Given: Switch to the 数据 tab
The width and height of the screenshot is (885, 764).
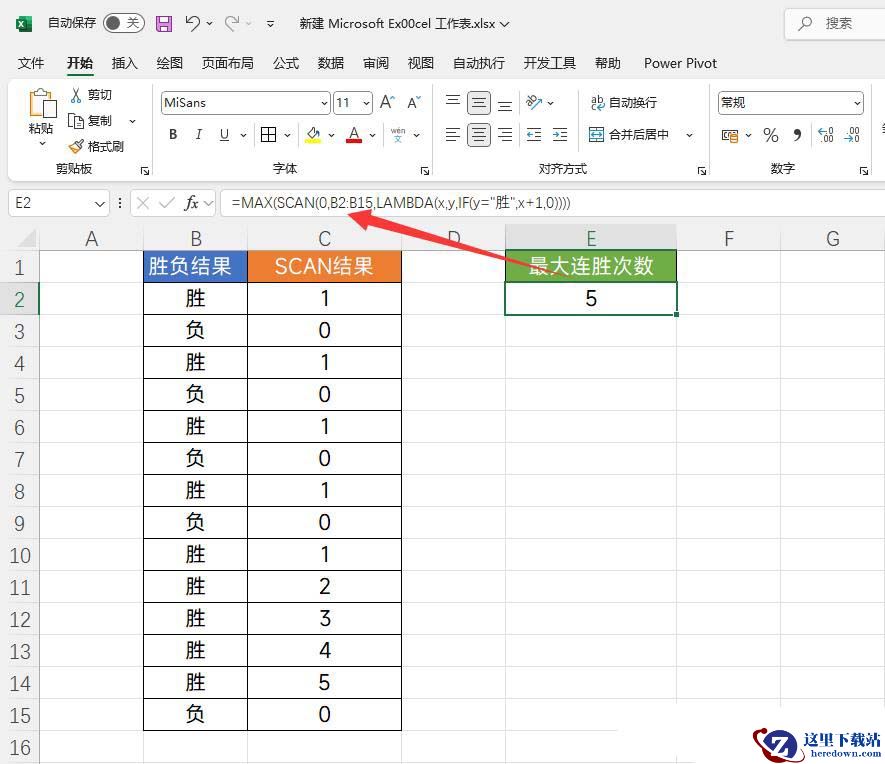Looking at the screenshot, I should (x=331, y=63).
